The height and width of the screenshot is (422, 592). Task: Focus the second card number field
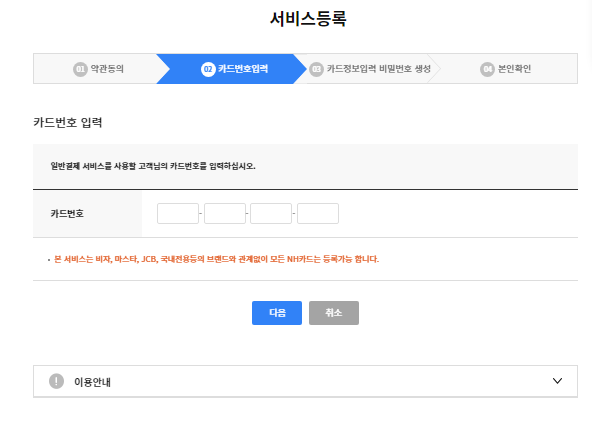click(225, 213)
